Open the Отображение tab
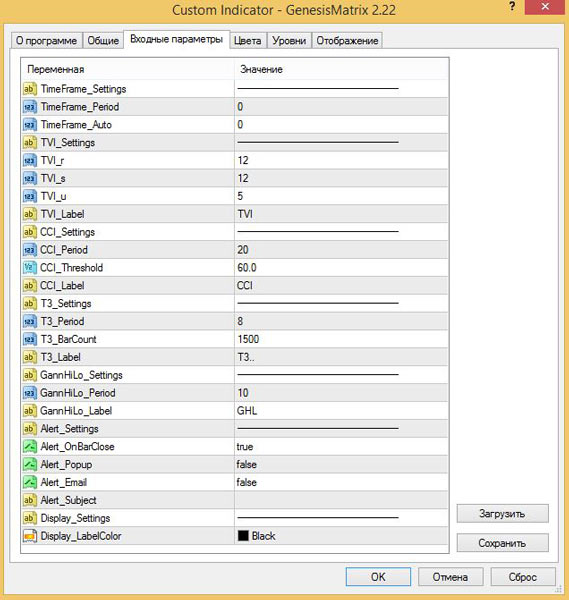569x600 pixels. pos(347,41)
